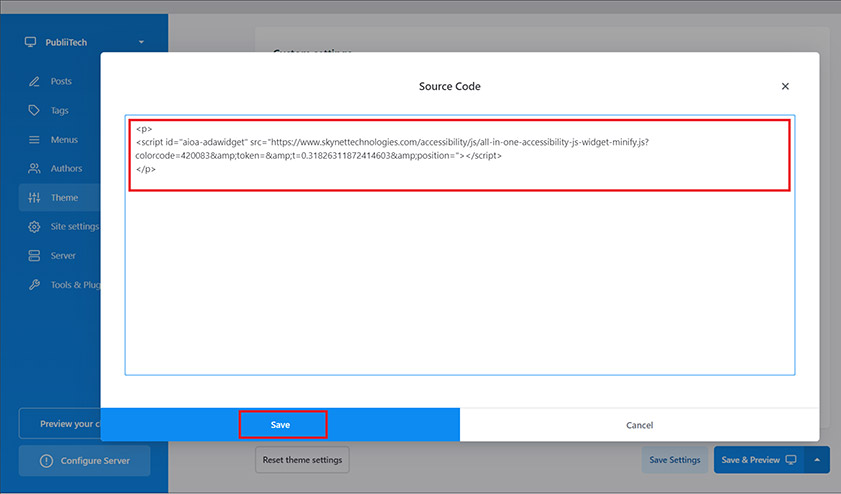
Task: Click Reset theme settings button
Action: coord(302,460)
